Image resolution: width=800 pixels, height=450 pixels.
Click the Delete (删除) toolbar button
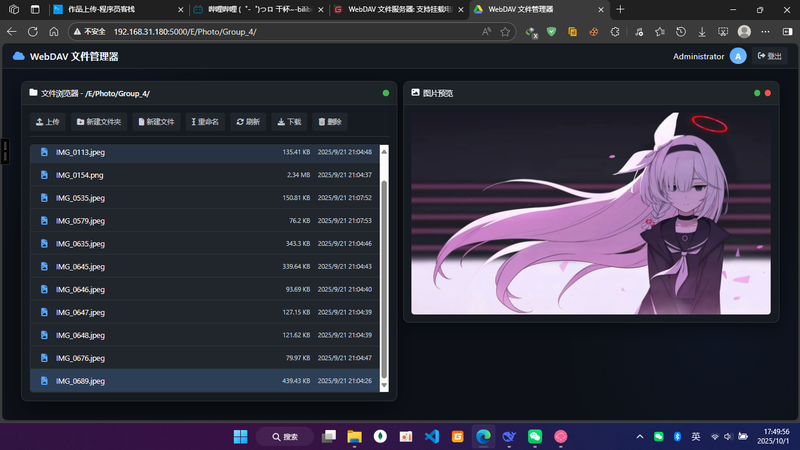tap(330, 122)
